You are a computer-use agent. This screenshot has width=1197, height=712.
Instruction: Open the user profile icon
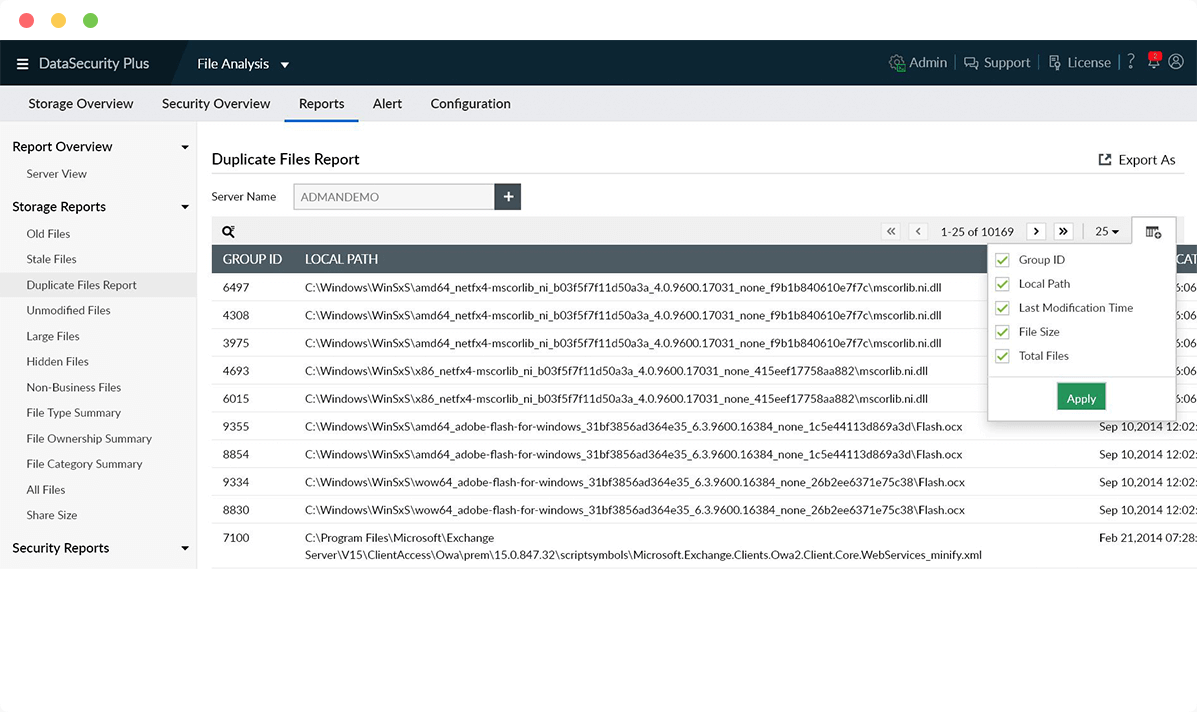click(x=1176, y=62)
